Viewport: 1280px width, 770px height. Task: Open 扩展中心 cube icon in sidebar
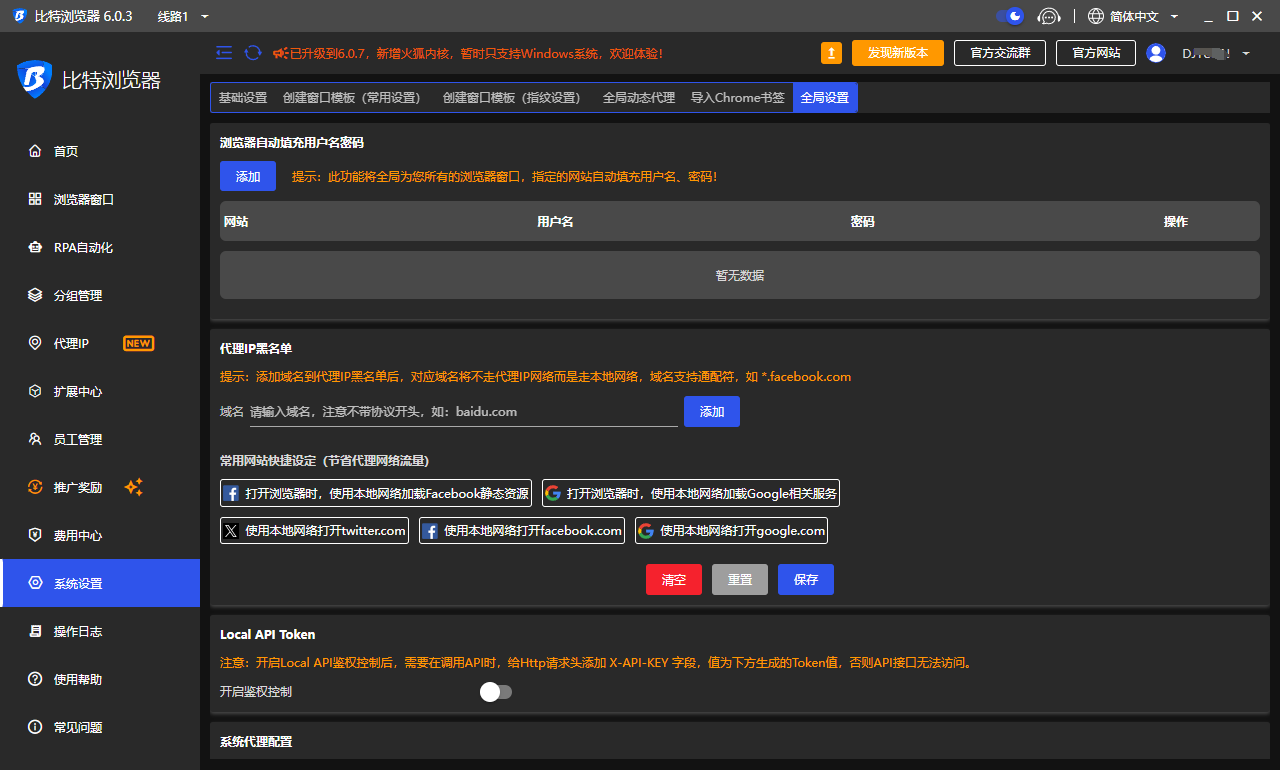[x=35, y=391]
